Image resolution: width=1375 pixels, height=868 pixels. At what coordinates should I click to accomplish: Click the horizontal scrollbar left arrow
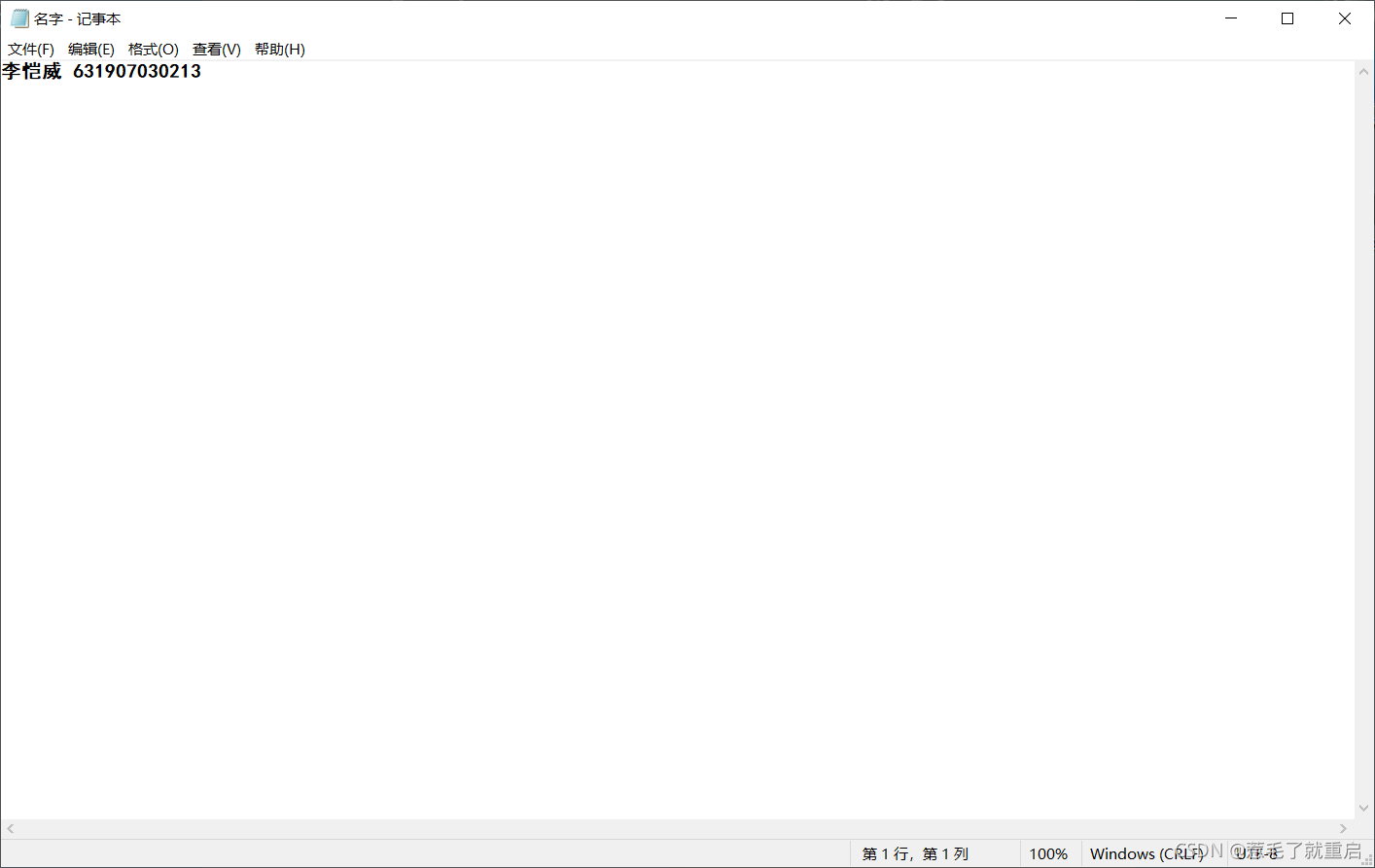(10, 829)
